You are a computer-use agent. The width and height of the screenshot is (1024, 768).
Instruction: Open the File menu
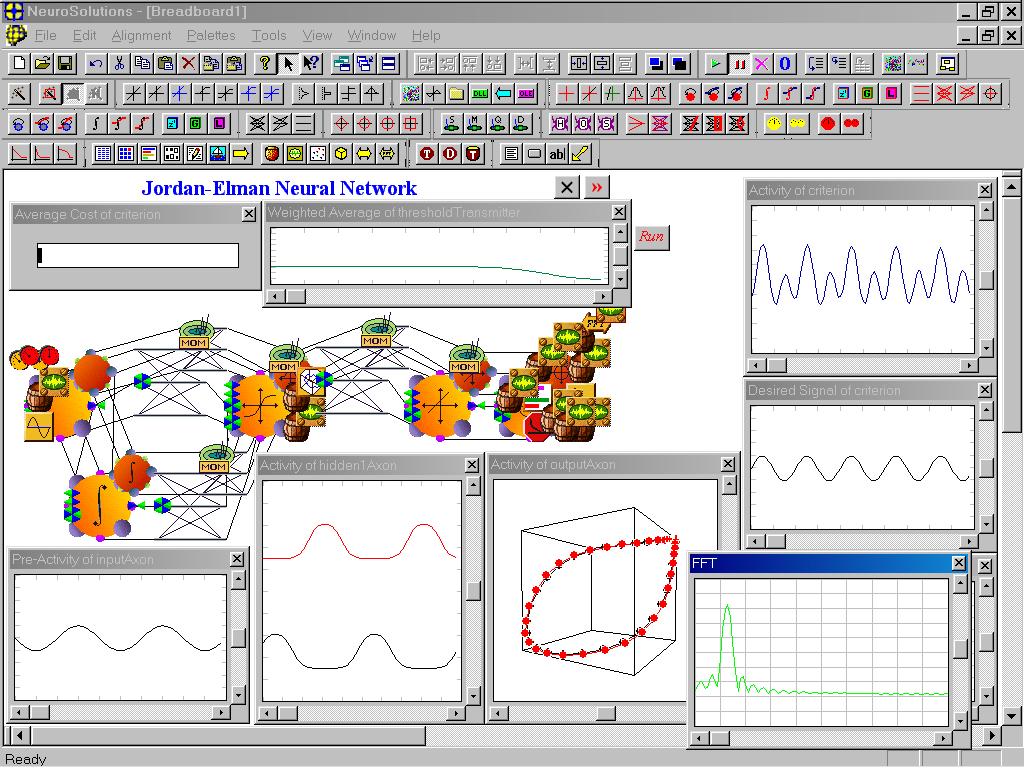coord(46,35)
